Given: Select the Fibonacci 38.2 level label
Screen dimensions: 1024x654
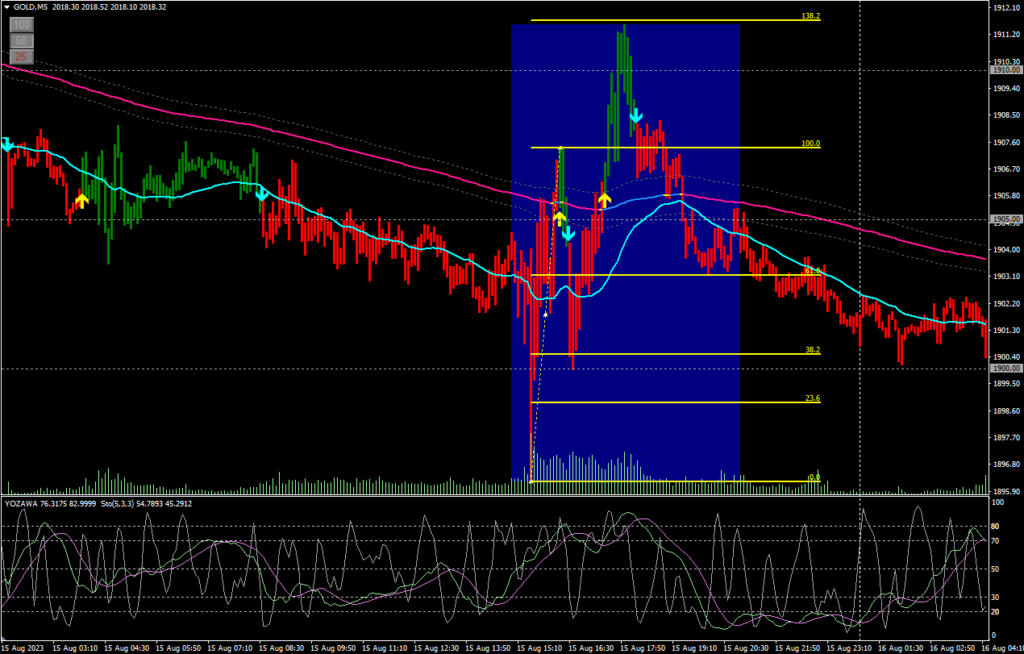Looking at the screenshot, I should [812, 350].
